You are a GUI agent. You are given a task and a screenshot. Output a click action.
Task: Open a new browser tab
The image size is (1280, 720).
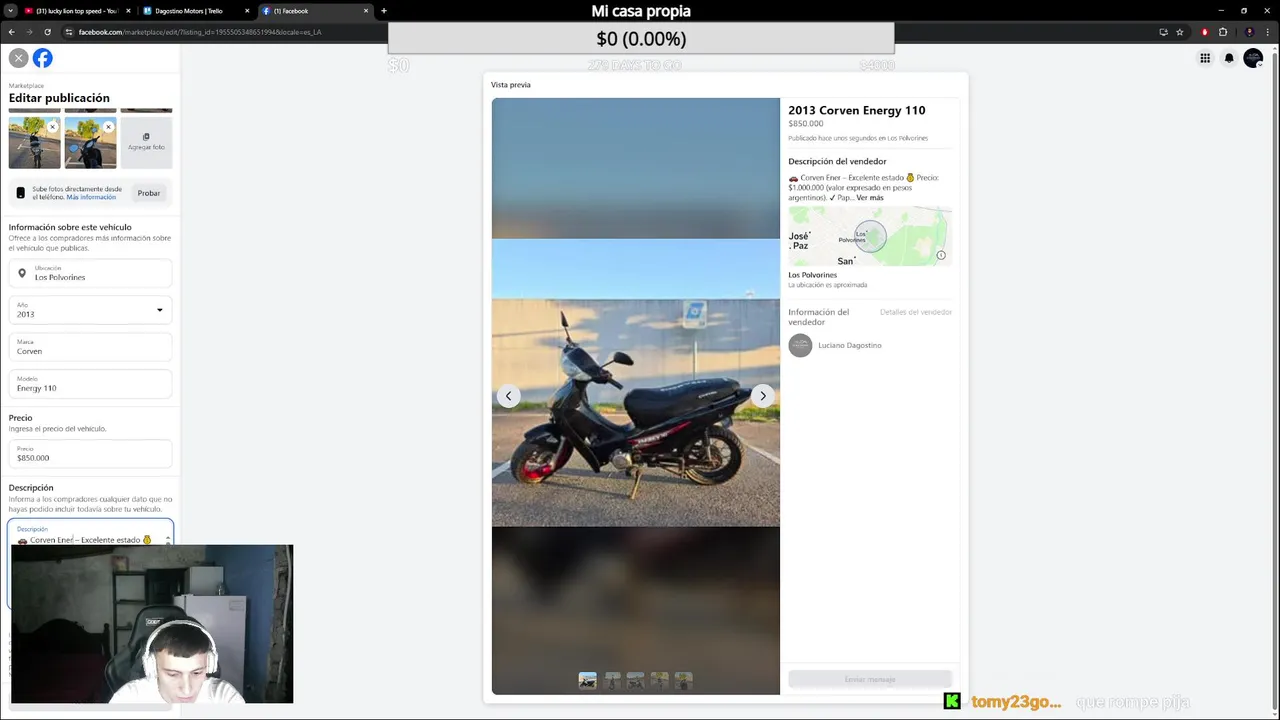point(384,11)
